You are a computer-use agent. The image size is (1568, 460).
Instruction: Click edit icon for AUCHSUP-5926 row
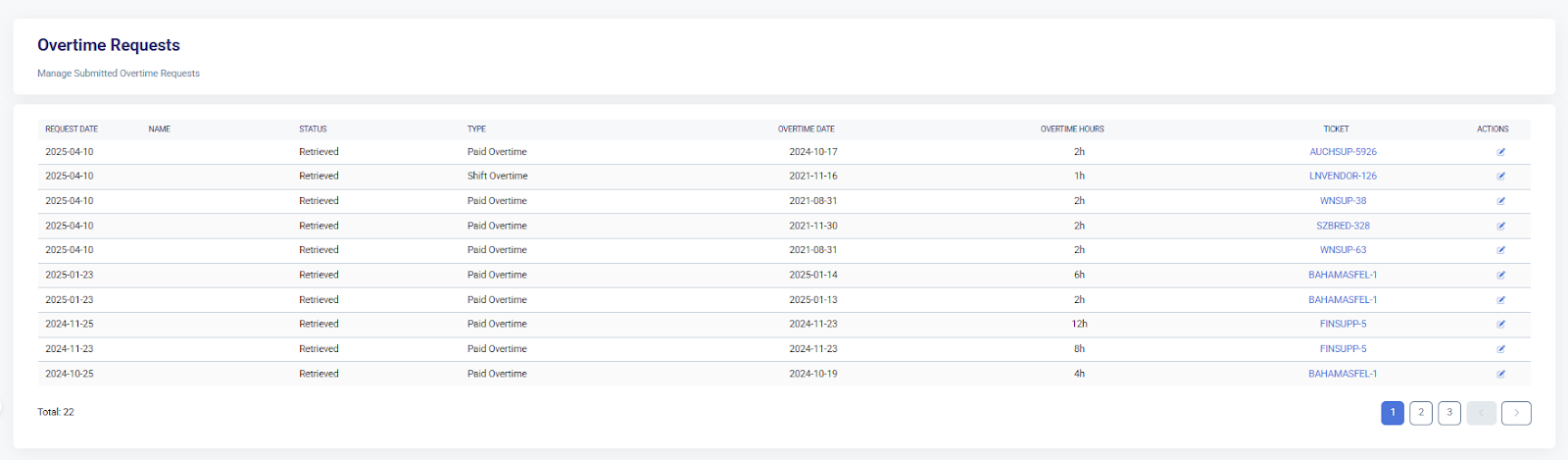(x=1500, y=152)
